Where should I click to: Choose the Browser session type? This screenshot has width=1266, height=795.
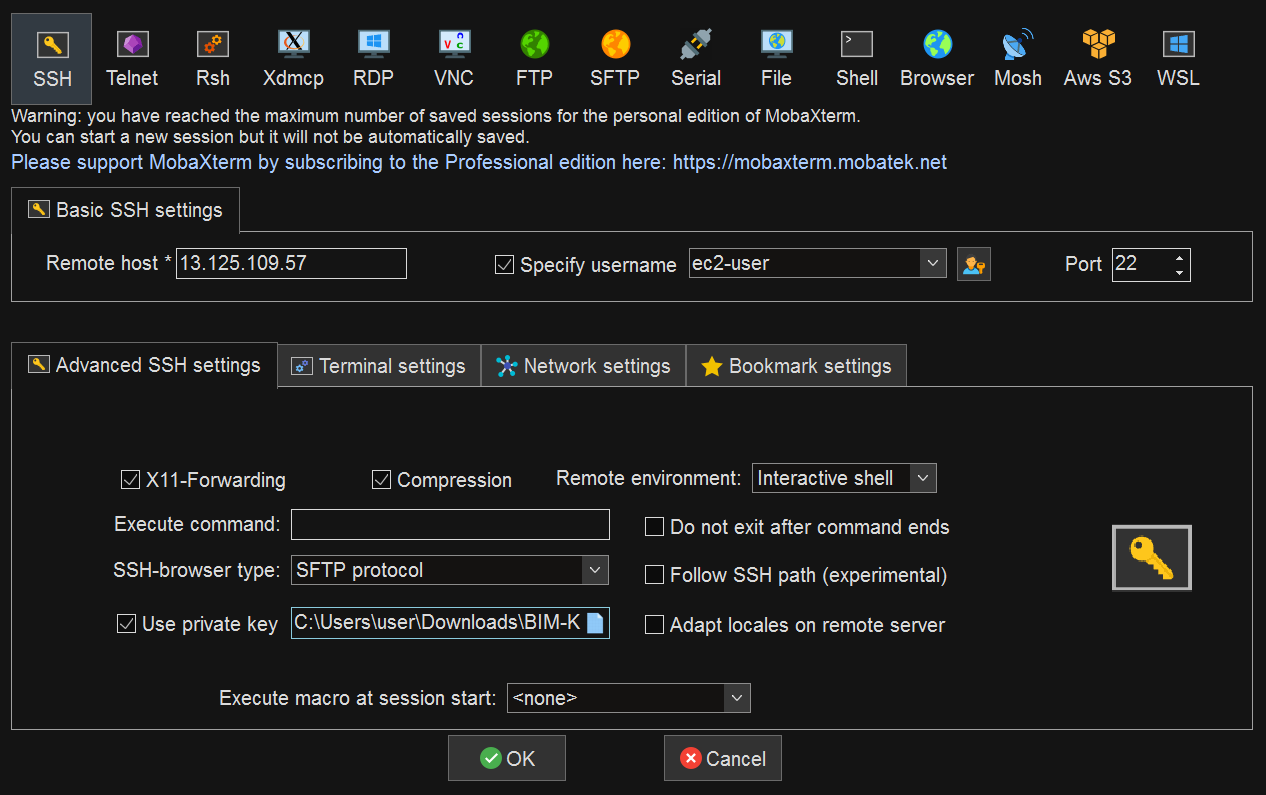pos(937,59)
